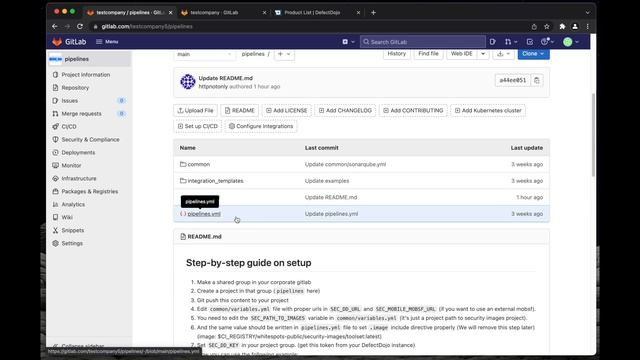
Task: Click Configure Integrations
Action: (x=261, y=126)
